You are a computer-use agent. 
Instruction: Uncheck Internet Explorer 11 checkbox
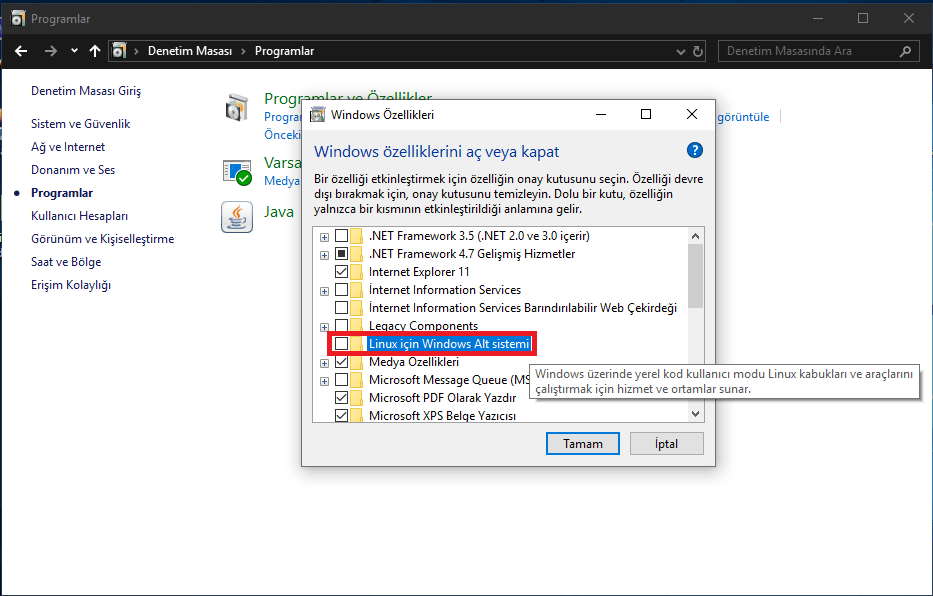click(x=342, y=272)
